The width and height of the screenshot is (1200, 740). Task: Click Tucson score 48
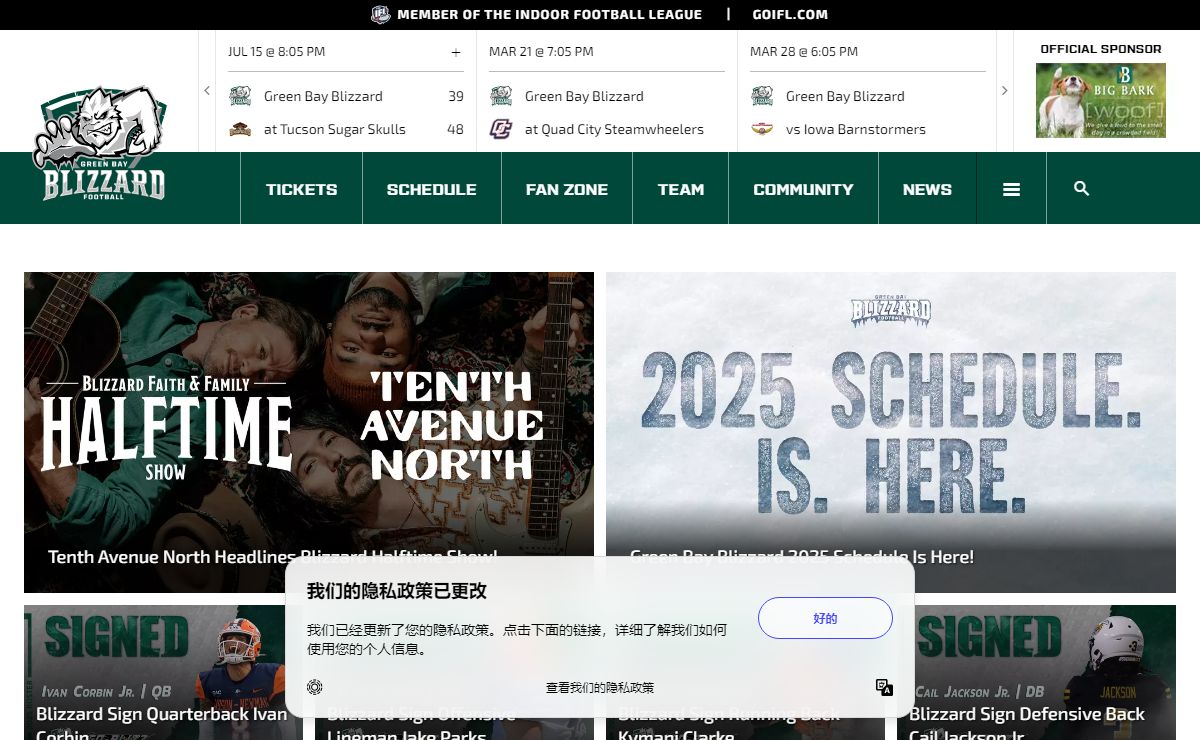click(x=456, y=129)
